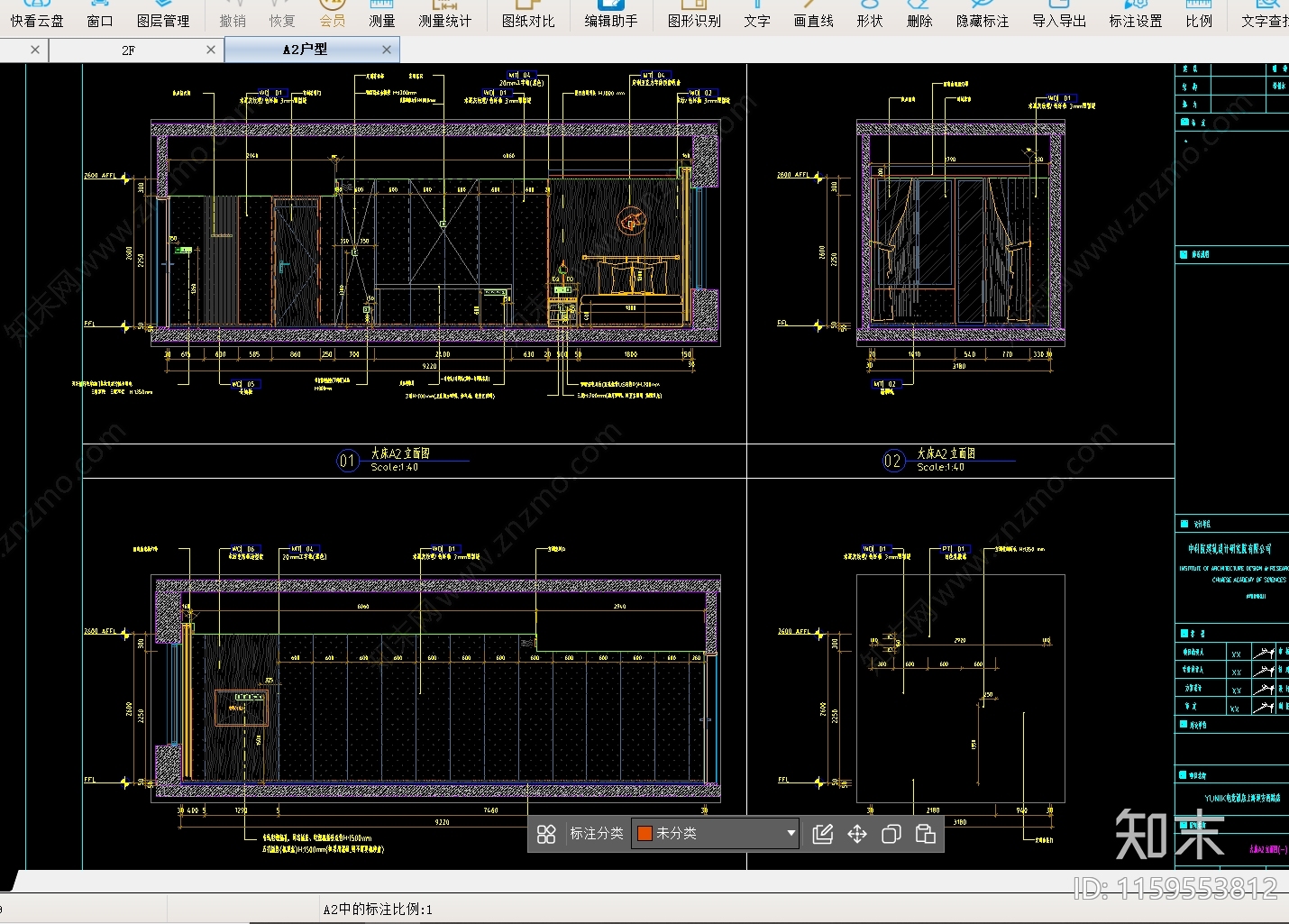This screenshot has width=1289, height=924.
Task: Expand the 未分类 annotation category dropdown
Action: [791, 833]
